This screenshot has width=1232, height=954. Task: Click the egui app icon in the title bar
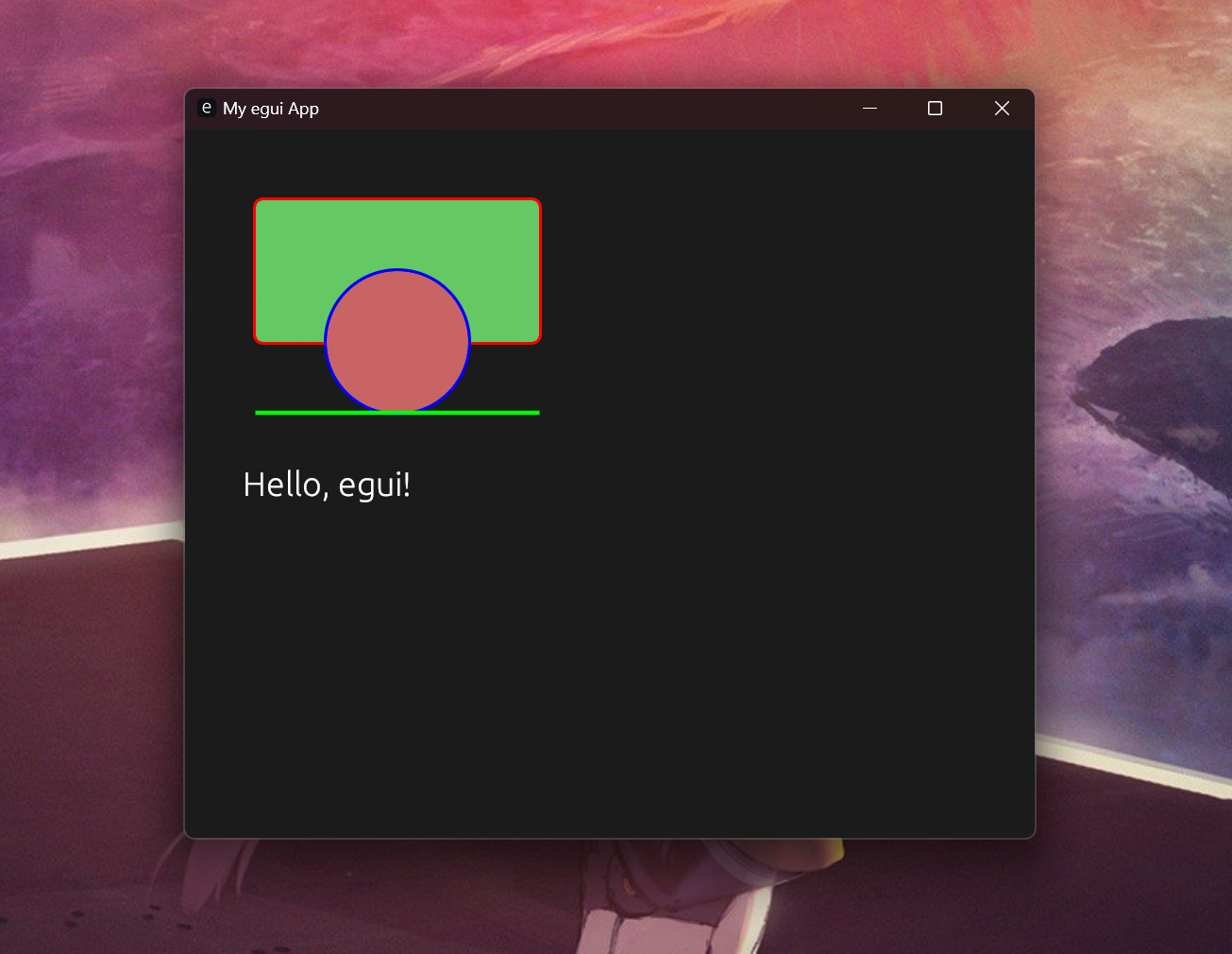pos(206,108)
